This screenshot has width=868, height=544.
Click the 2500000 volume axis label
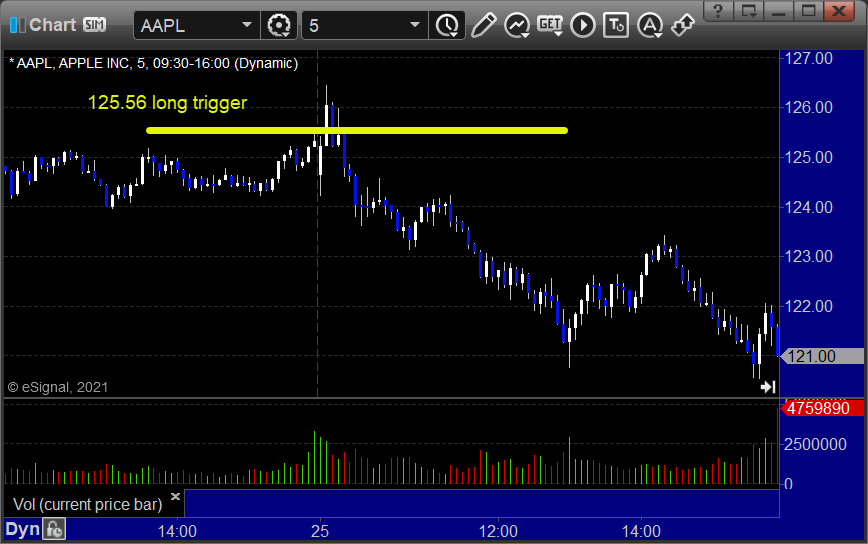815,444
